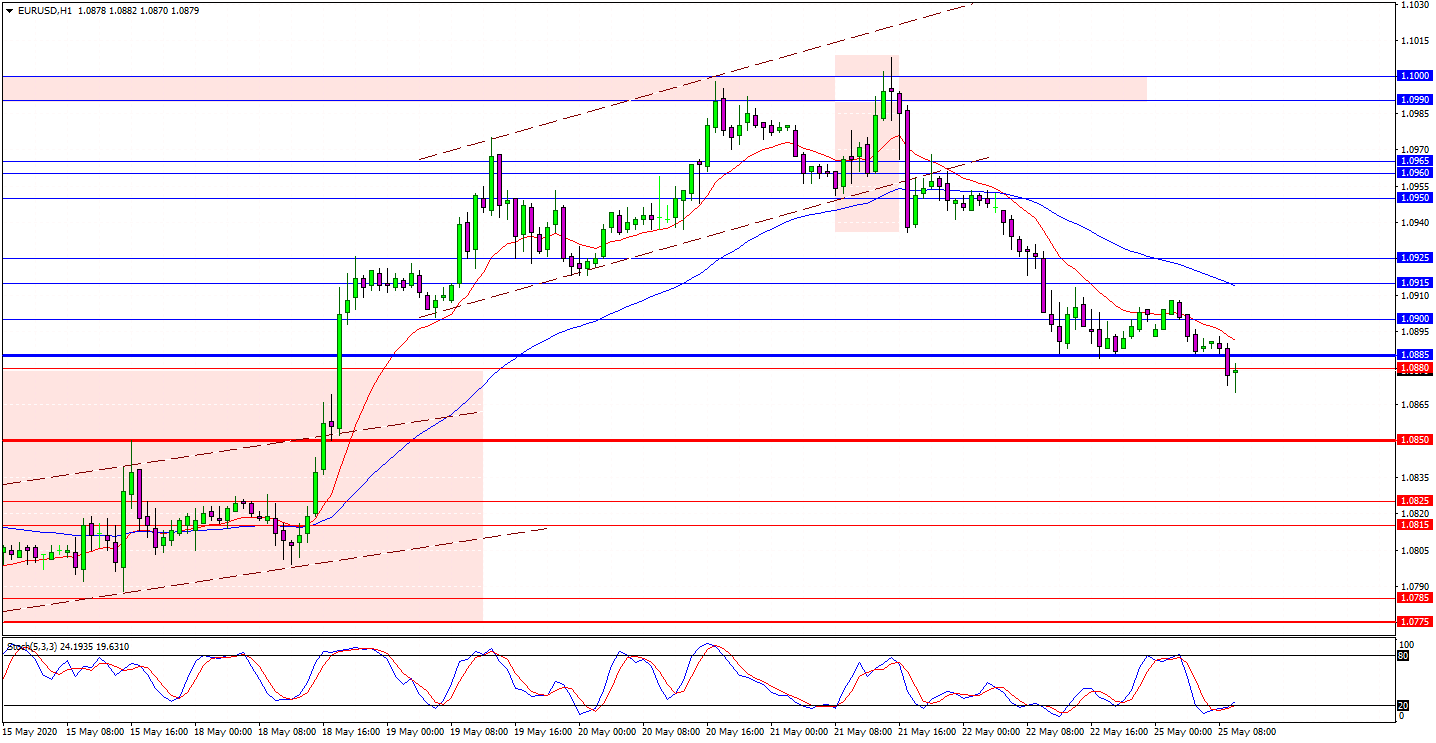The image size is (1436, 743).
Task: Click the red 1.0825 price label
Action: (1414, 501)
